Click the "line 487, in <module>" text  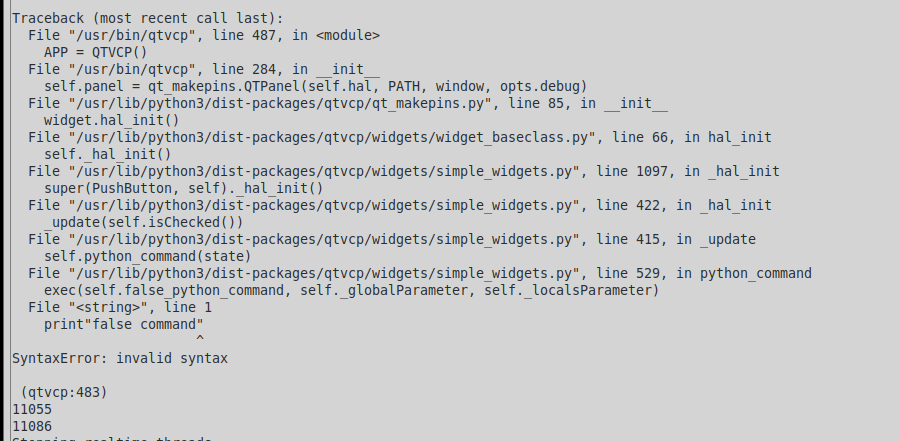point(296,36)
